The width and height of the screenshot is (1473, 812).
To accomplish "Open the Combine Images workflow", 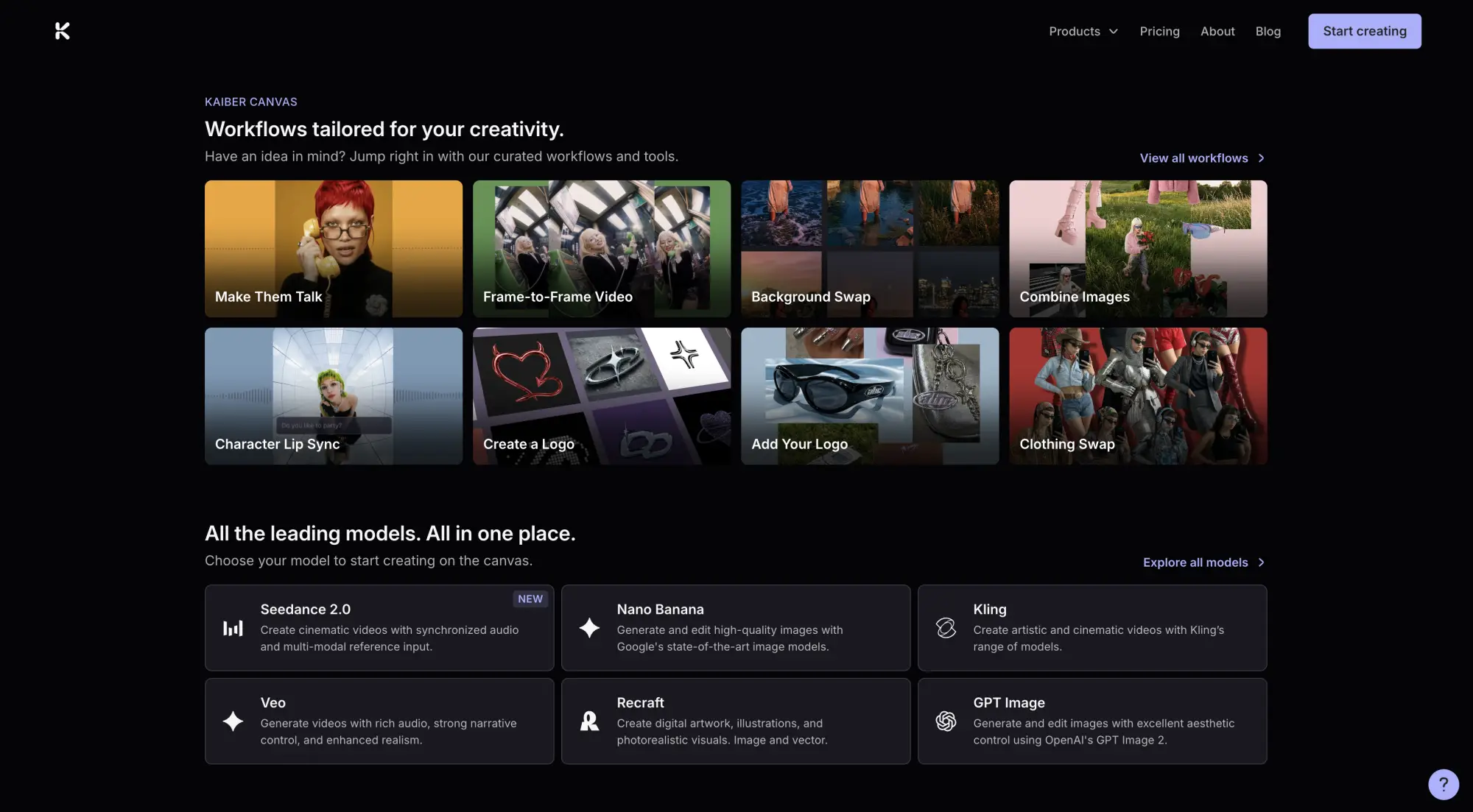I will [1138, 249].
